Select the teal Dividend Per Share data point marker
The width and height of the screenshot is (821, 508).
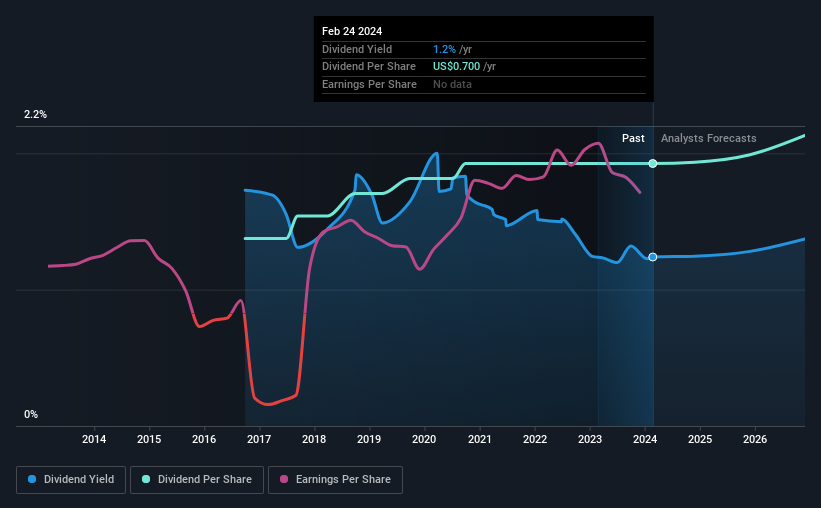(x=652, y=163)
